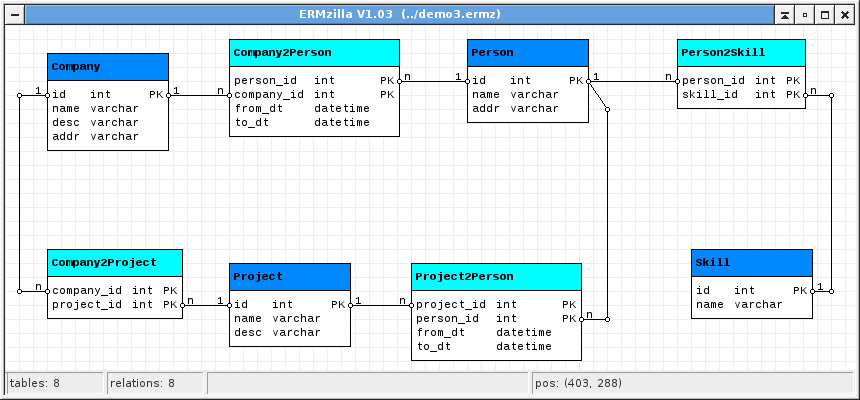Click the 'relations: 8' status bar entry
This screenshot has width=860, height=400.
[x=155, y=383]
